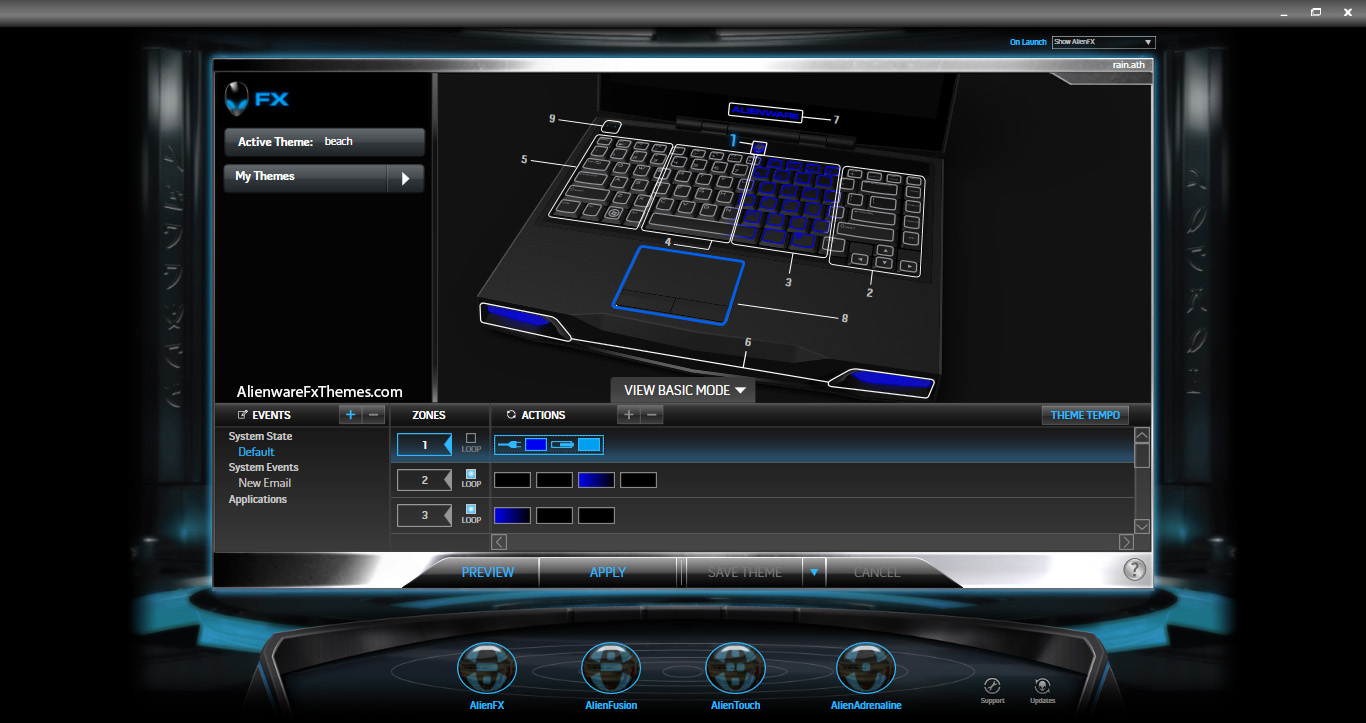Open the Save Theme dropdown arrow
Viewport: 1366px width, 723px height.
pos(814,572)
